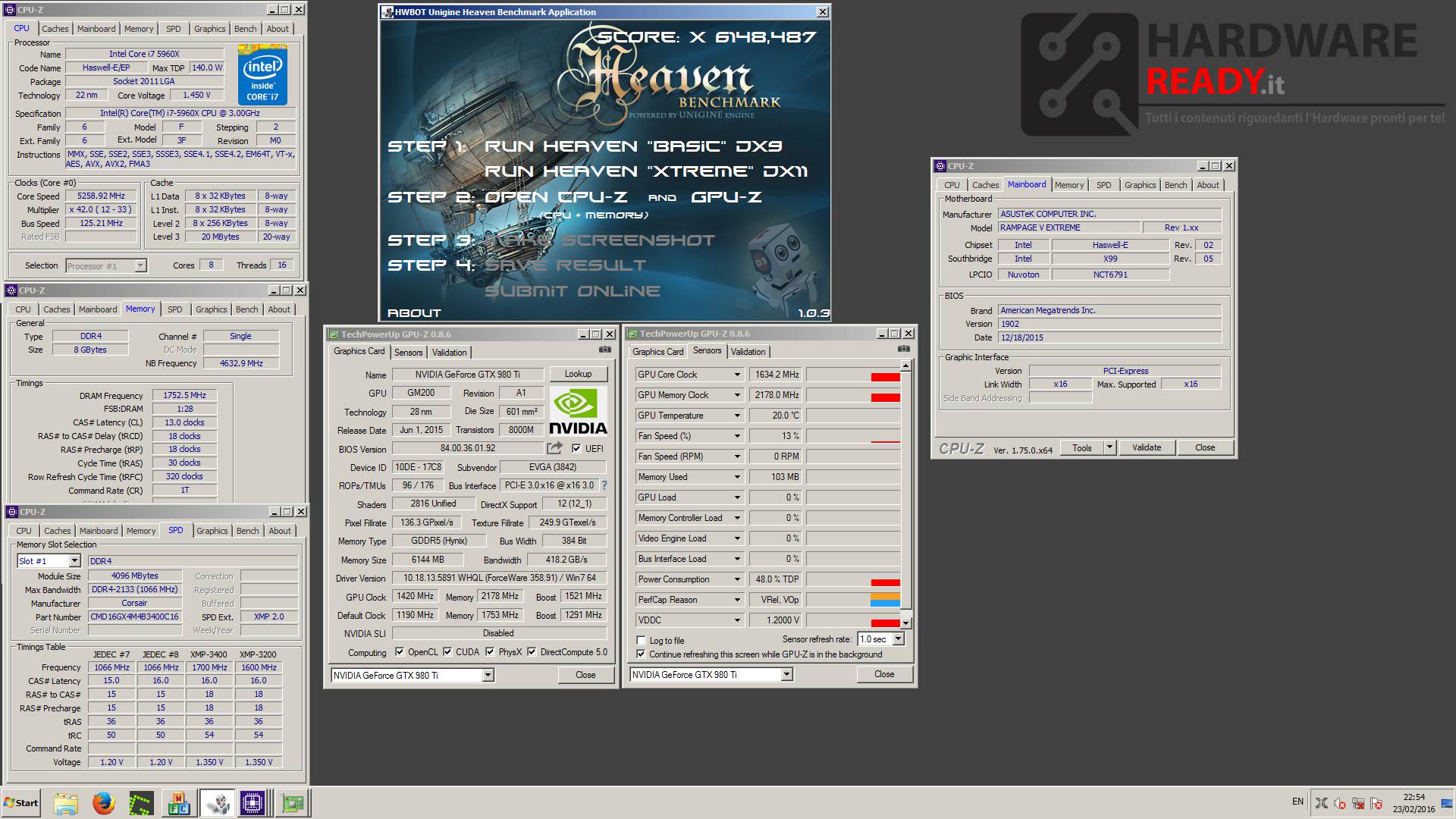Image resolution: width=1456 pixels, height=819 pixels.
Task: Click the Intel Core i7 logo in CPU-Z
Action: click(262, 75)
